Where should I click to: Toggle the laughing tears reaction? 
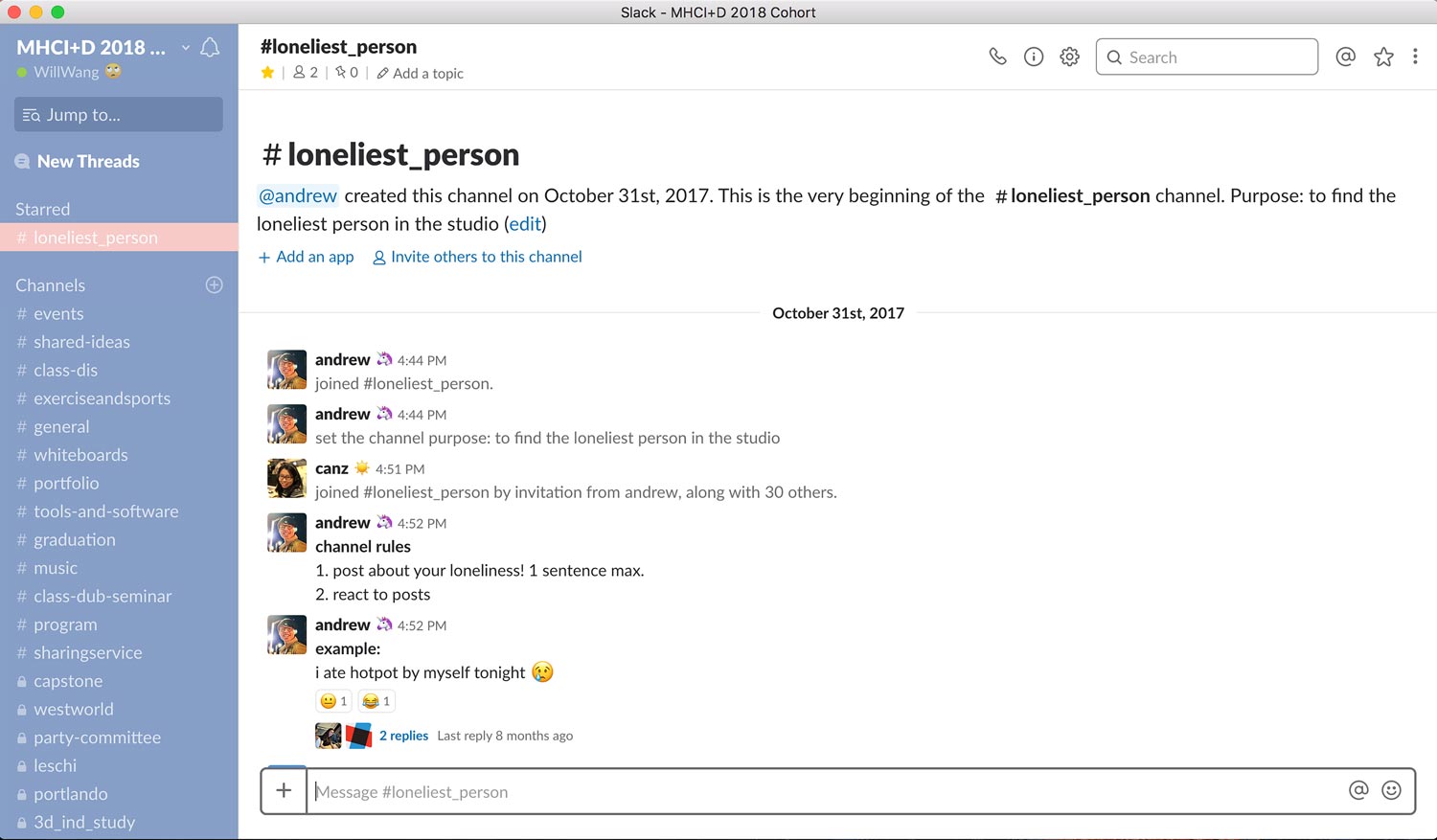(376, 701)
